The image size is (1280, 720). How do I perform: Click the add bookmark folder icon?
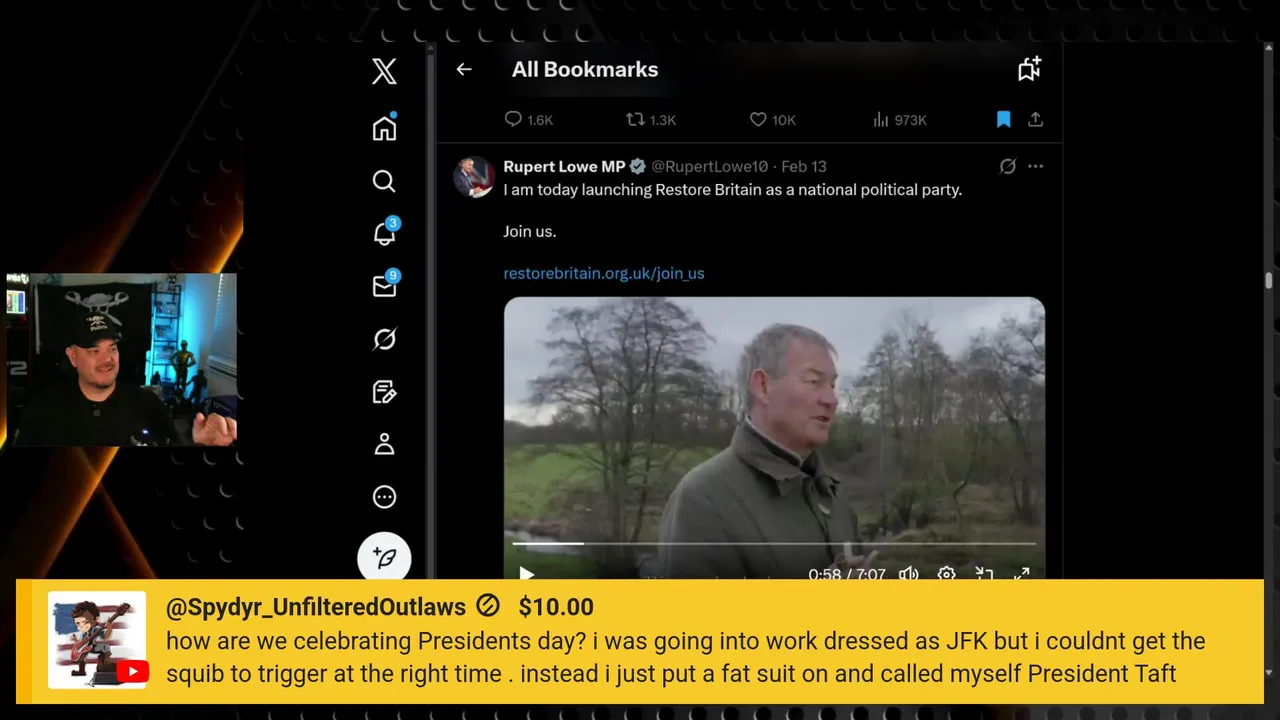tap(1029, 69)
